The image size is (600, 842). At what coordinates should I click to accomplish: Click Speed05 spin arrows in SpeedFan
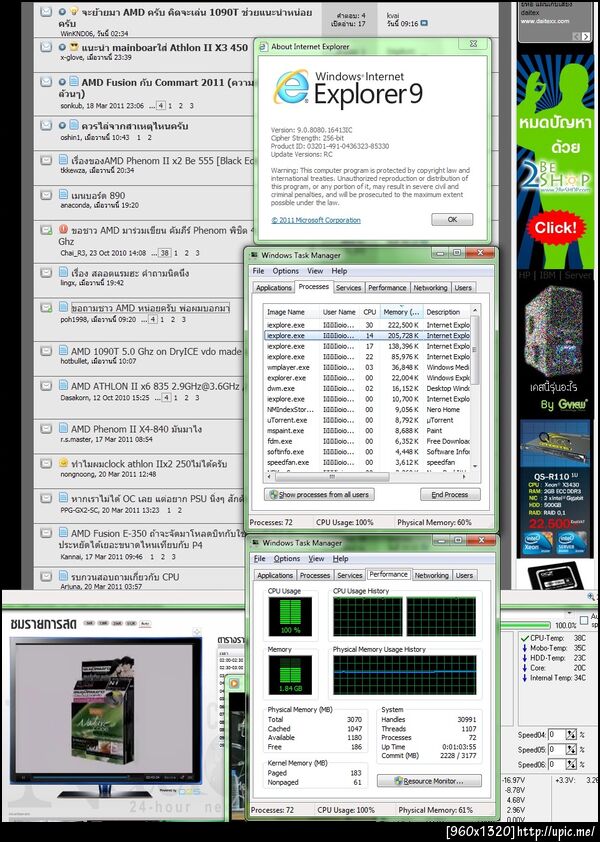point(570,749)
